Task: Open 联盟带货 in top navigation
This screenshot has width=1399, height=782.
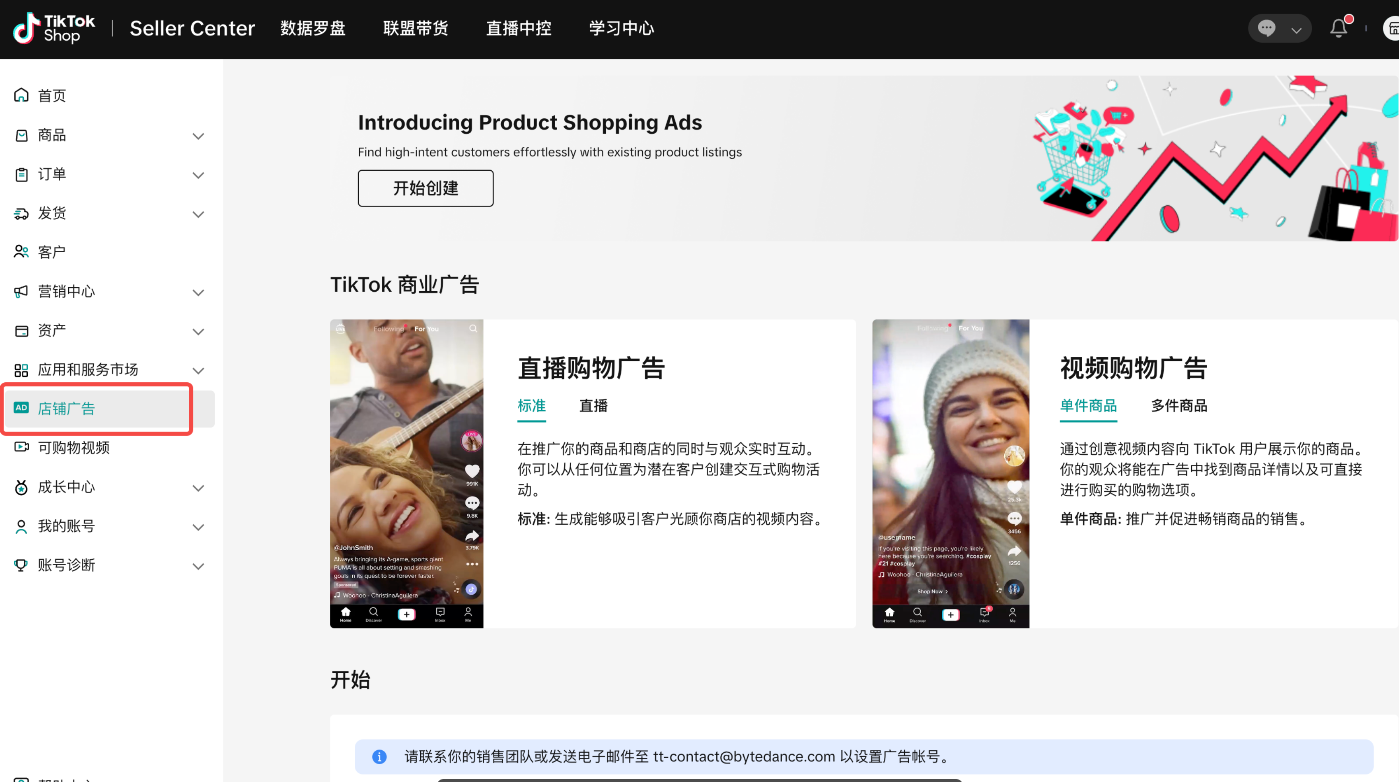Action: pyautogui.click(x=416, y=28)
